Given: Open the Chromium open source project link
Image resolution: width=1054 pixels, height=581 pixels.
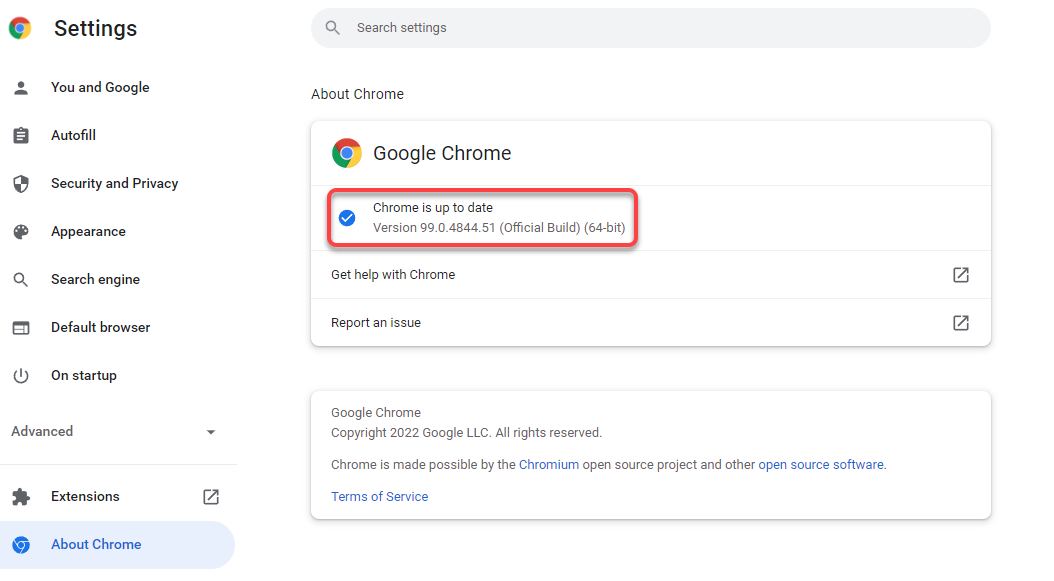Looking at the screenshot, I should (x=548, y=465).
